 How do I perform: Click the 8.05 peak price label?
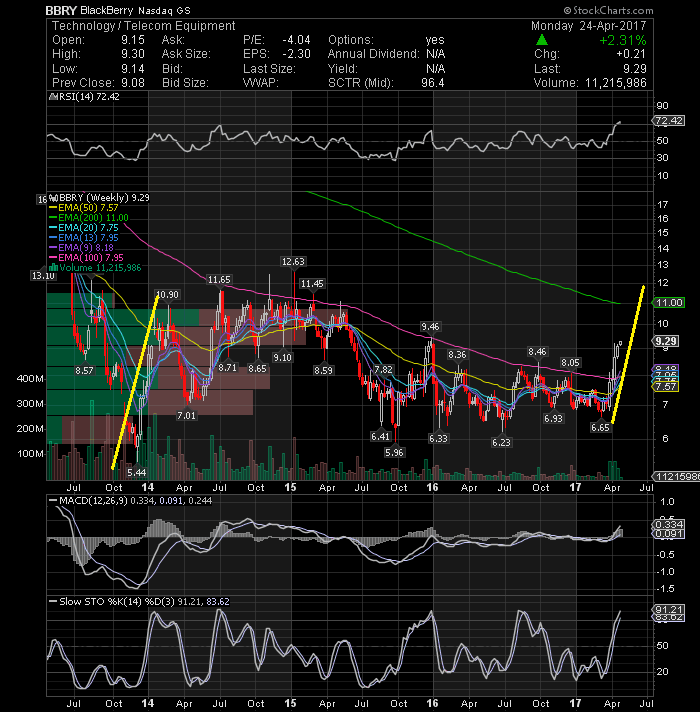tap(570, 362)
